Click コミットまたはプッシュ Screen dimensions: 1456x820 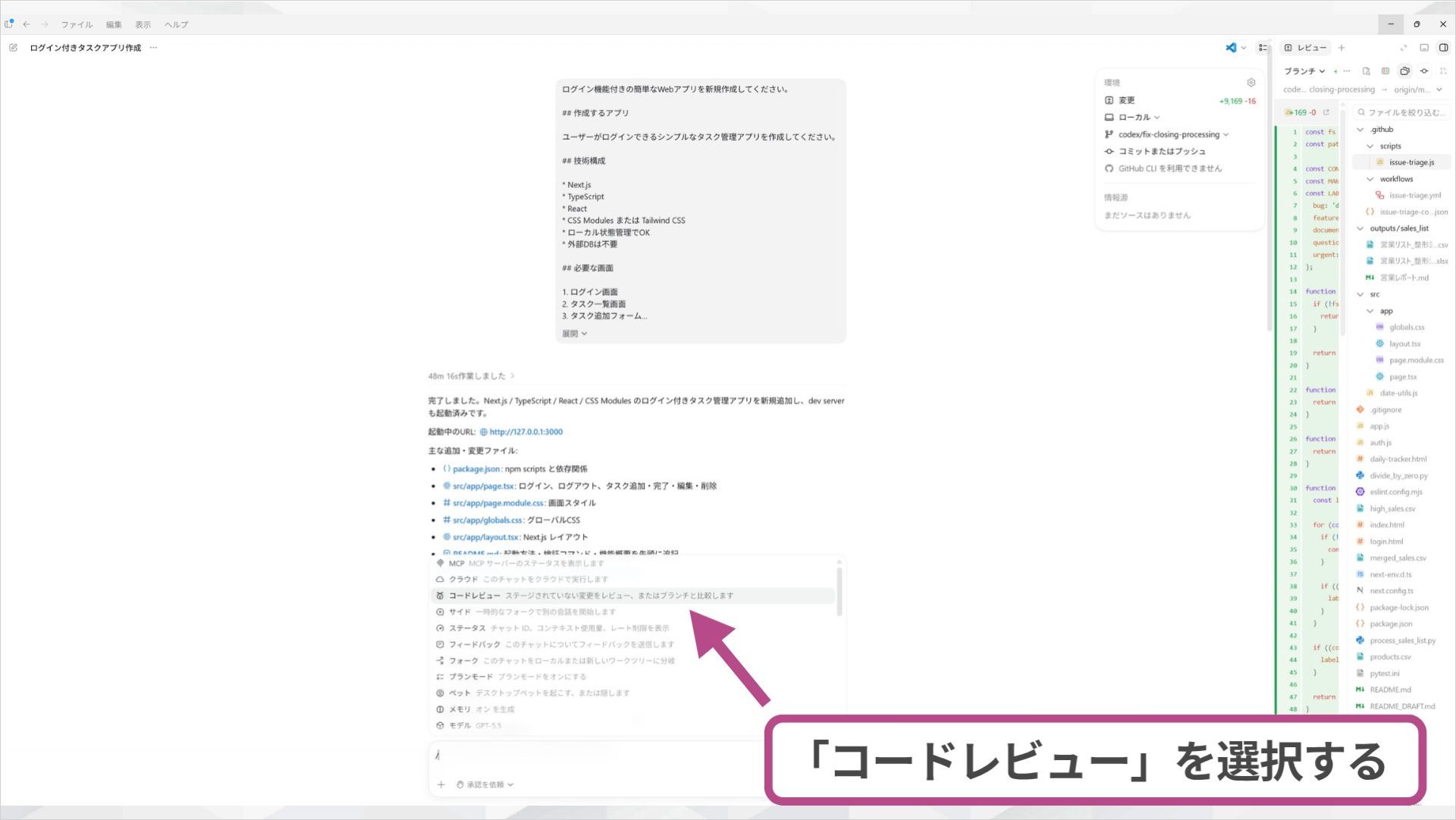point(1155,152)
